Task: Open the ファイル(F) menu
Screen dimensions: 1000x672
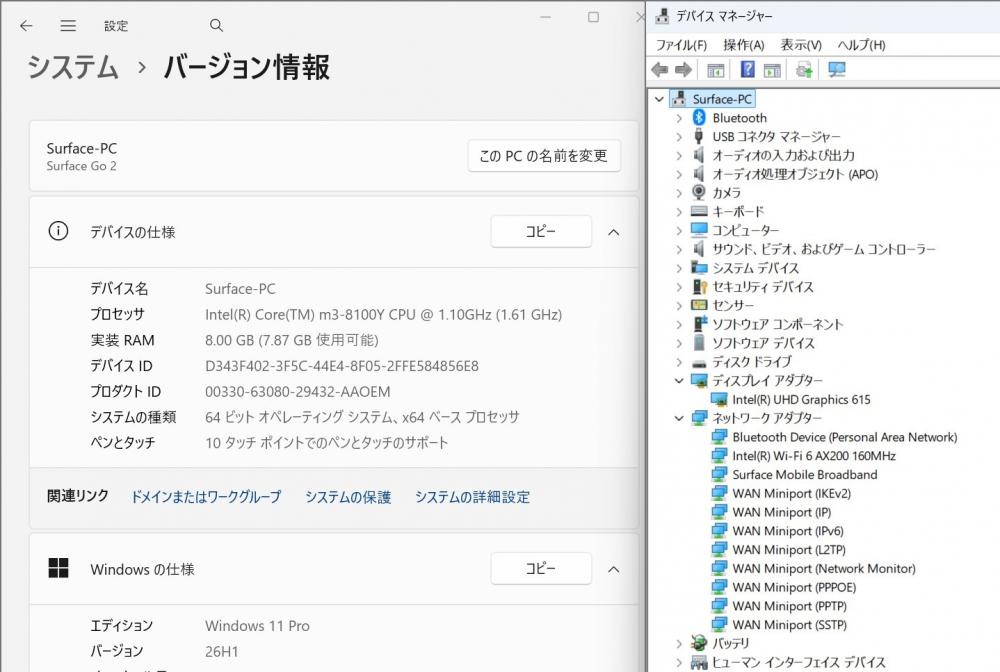Action: click(681, 45)
